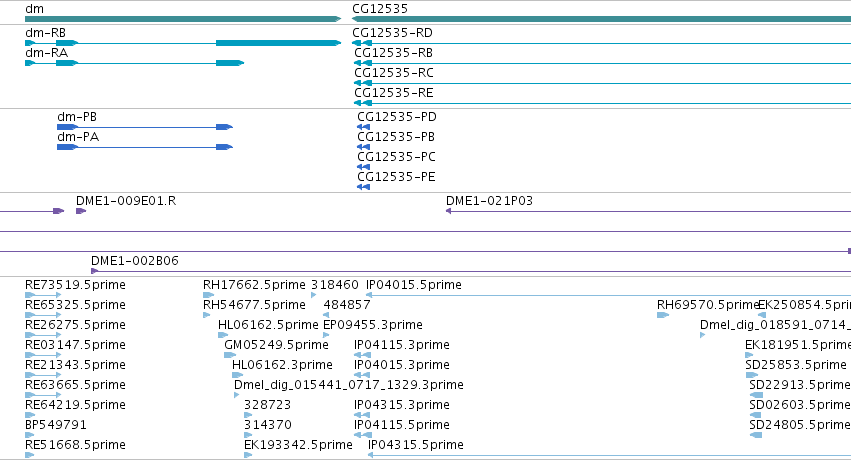Image resolution: width=851 pixels, height=460 pixels.
Task: Select the CG12535-RD transcript
Action: [392, 33]
